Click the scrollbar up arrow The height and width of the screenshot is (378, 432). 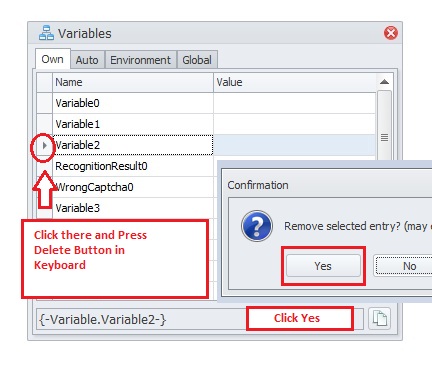pos(384,82)
